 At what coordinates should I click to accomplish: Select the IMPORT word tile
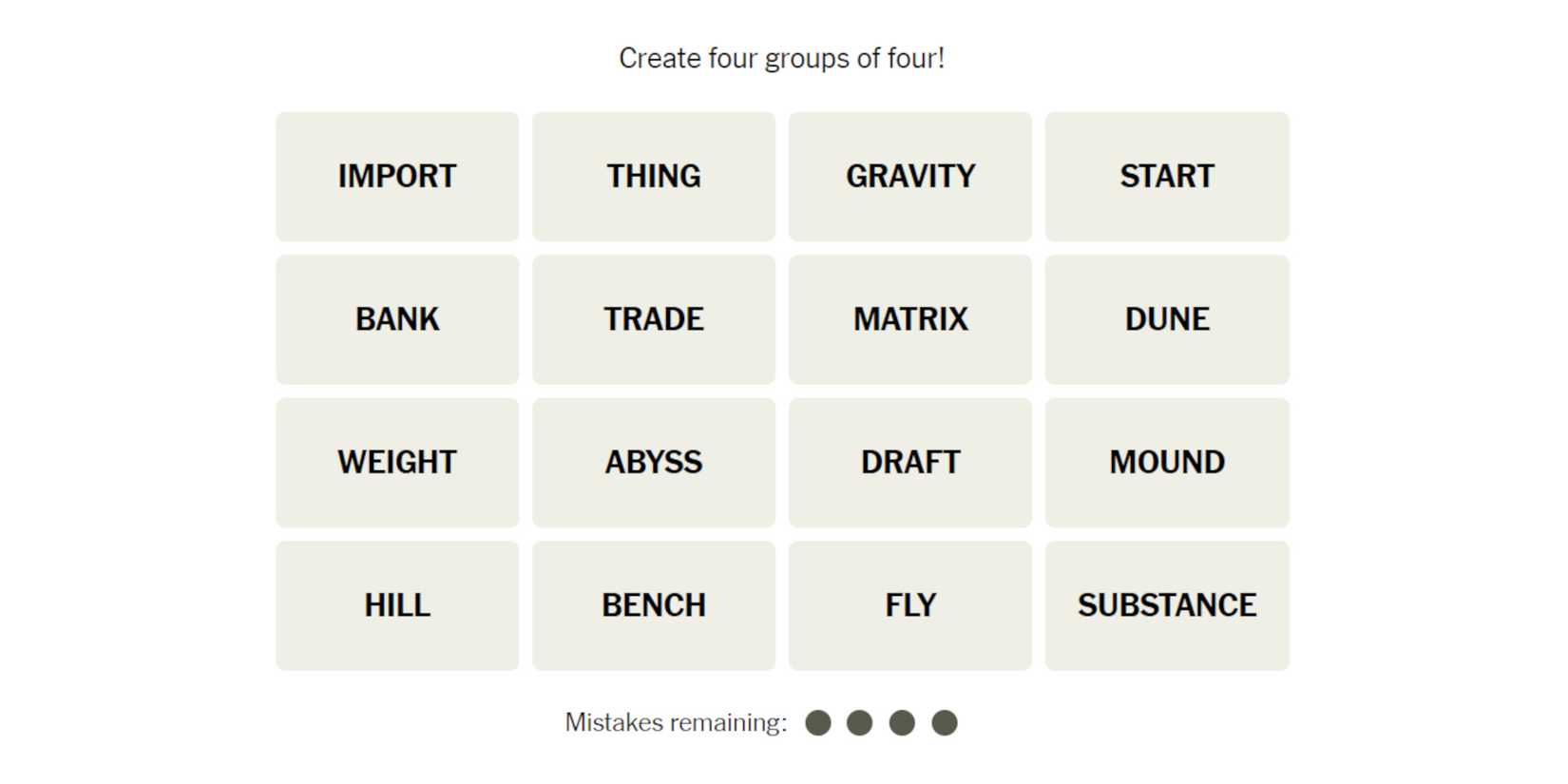click(397, 177)
